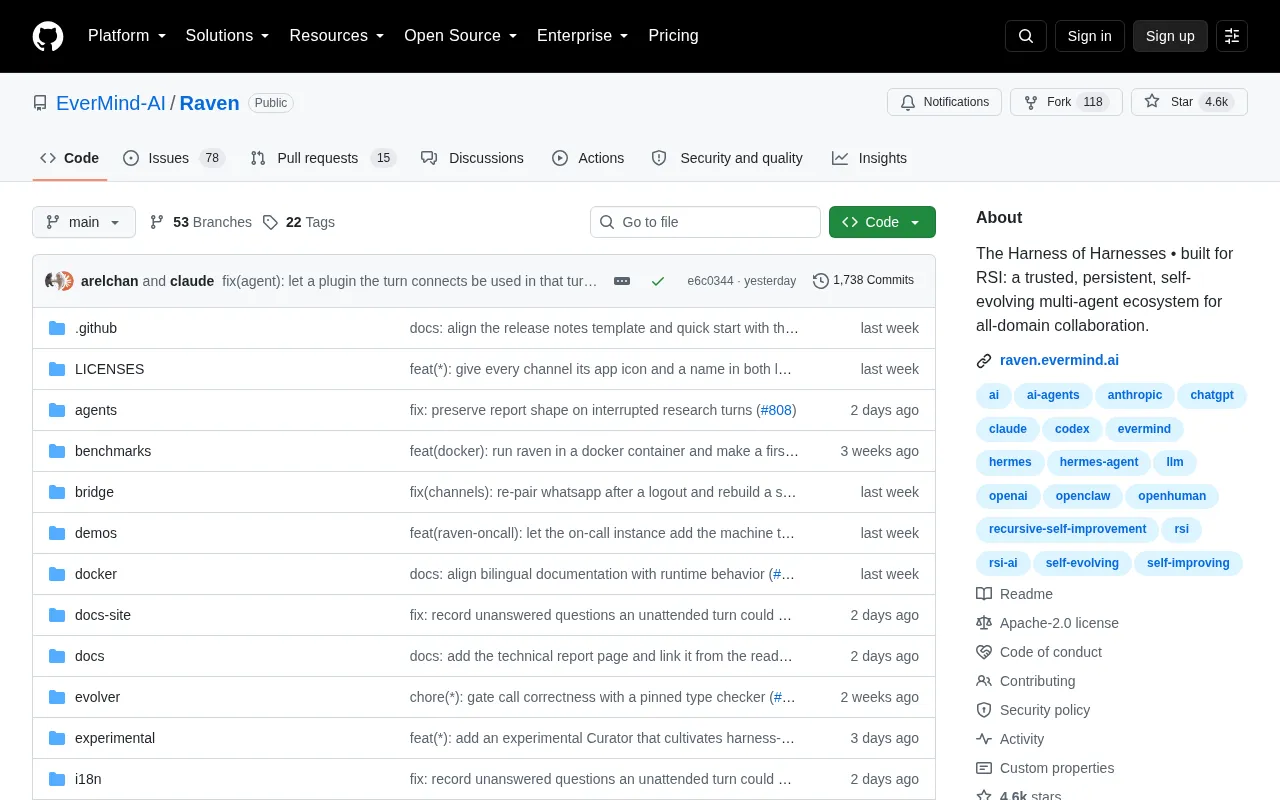Click the GitHub logo icon
This screenshot has width=1280, height=800.
48,36
